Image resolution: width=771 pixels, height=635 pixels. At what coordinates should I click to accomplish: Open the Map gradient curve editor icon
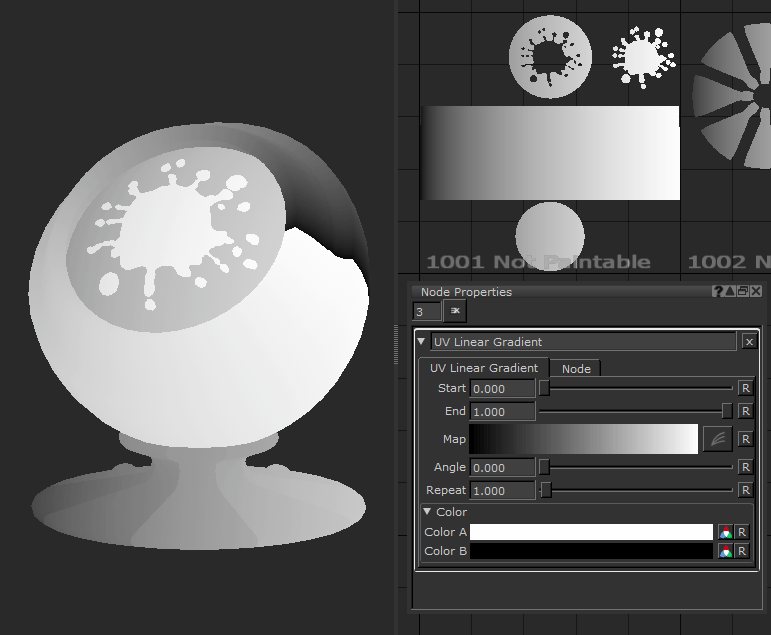click(x=717, y=439)
